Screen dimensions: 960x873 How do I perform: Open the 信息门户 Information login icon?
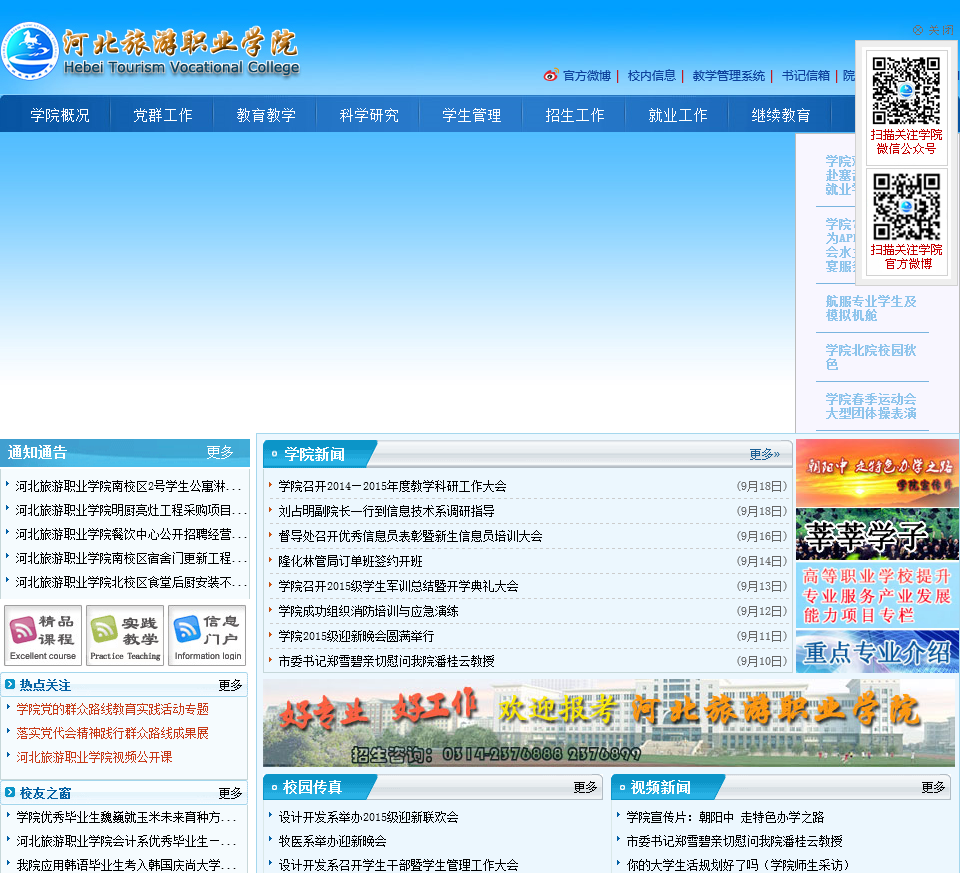point(207,635)
